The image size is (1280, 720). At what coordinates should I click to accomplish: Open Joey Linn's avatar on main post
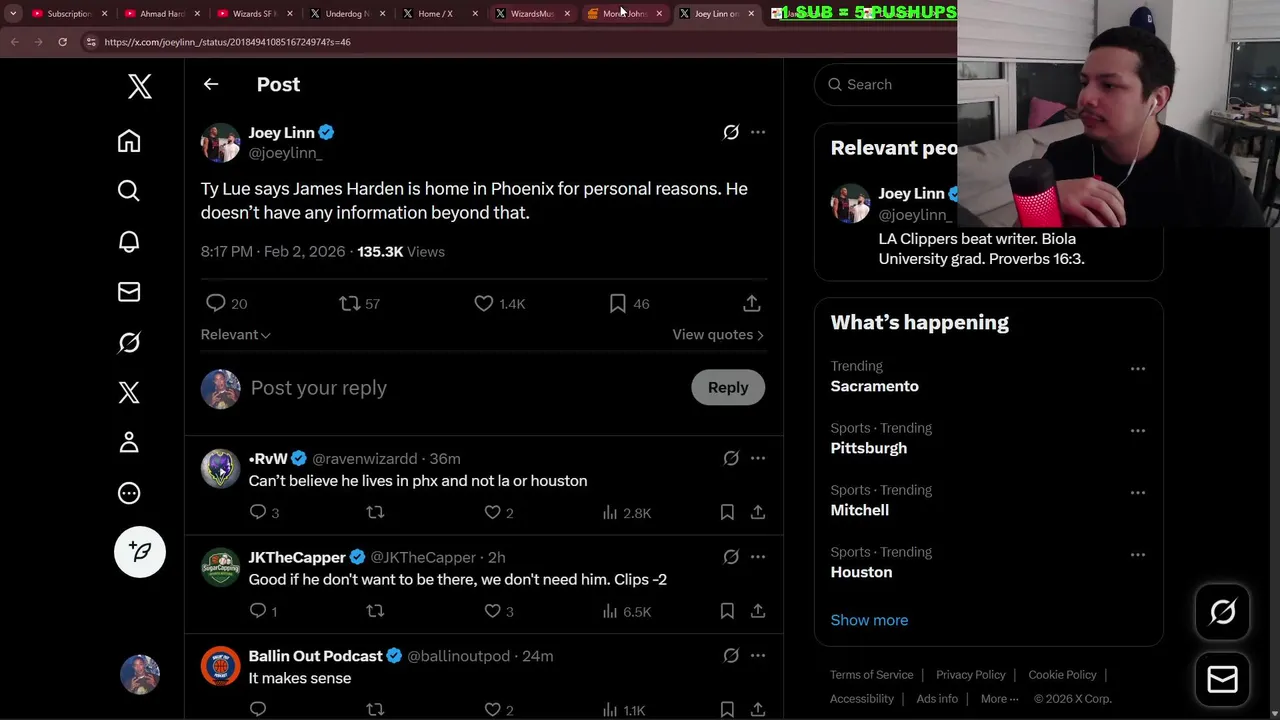[220, 143]
